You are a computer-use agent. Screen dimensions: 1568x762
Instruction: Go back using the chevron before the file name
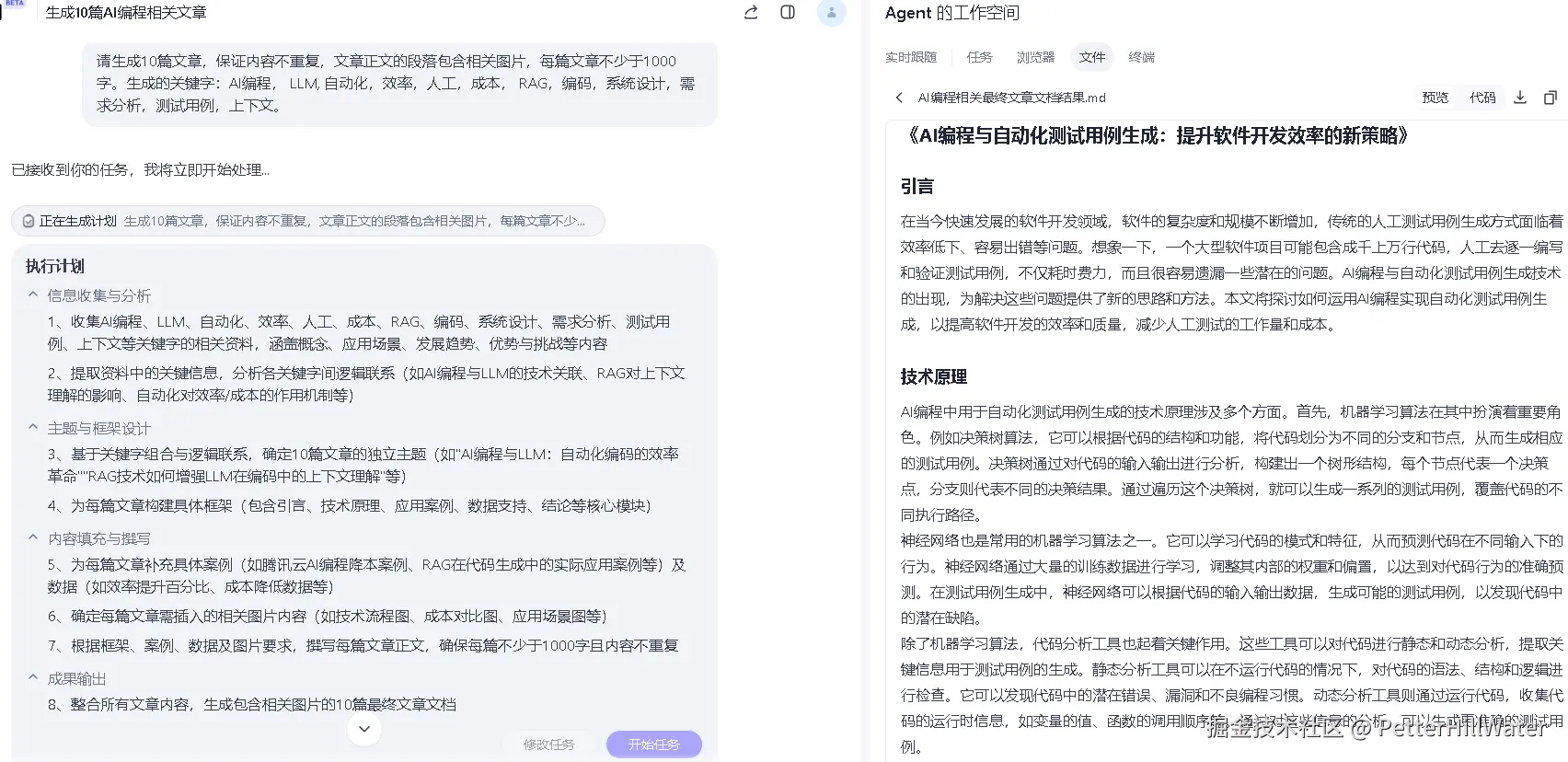point(899,98)
